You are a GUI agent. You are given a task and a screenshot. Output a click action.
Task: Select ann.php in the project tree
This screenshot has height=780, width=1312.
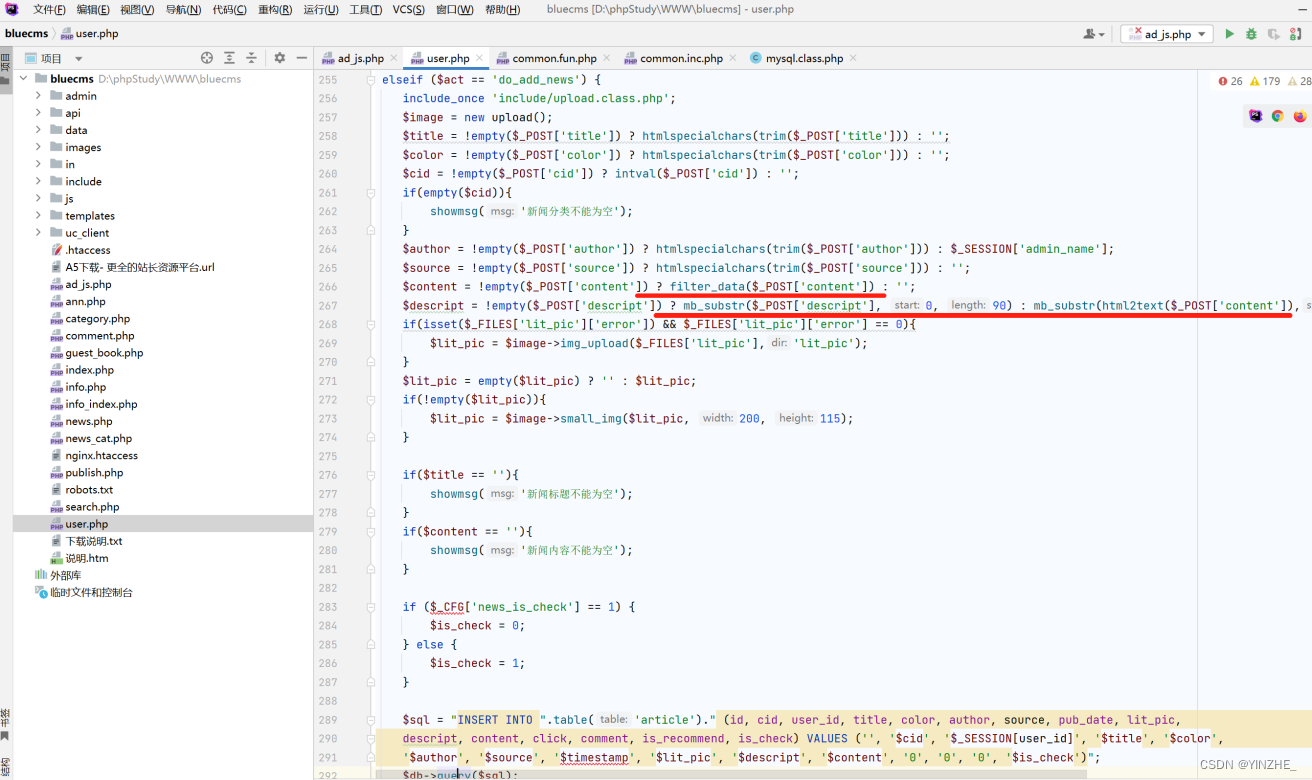(85, 301)
